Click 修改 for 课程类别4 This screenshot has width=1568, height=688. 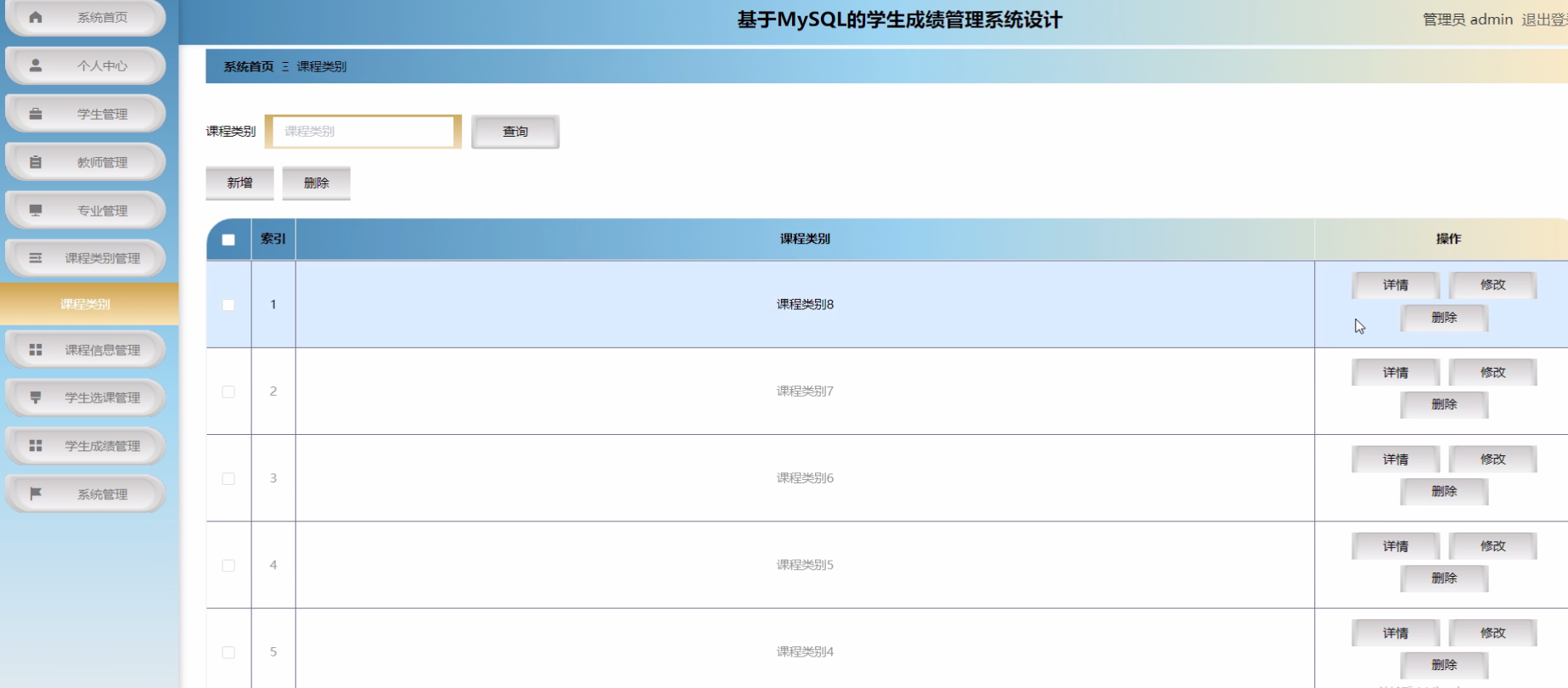1493,634
